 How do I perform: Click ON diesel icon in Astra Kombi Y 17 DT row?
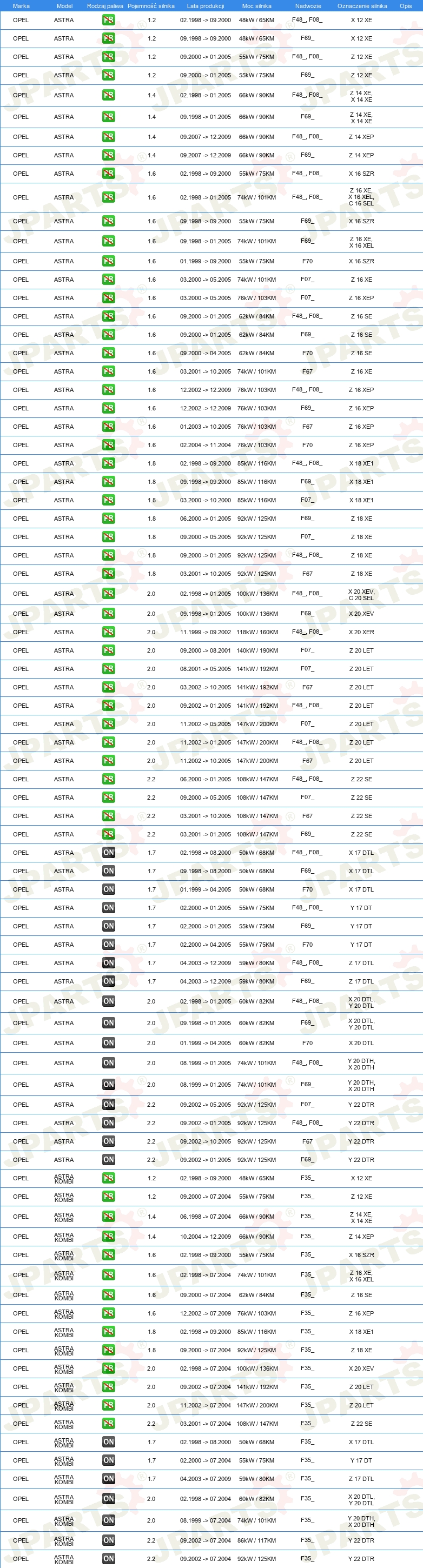pyautogui.click(x=108, y=1460)
